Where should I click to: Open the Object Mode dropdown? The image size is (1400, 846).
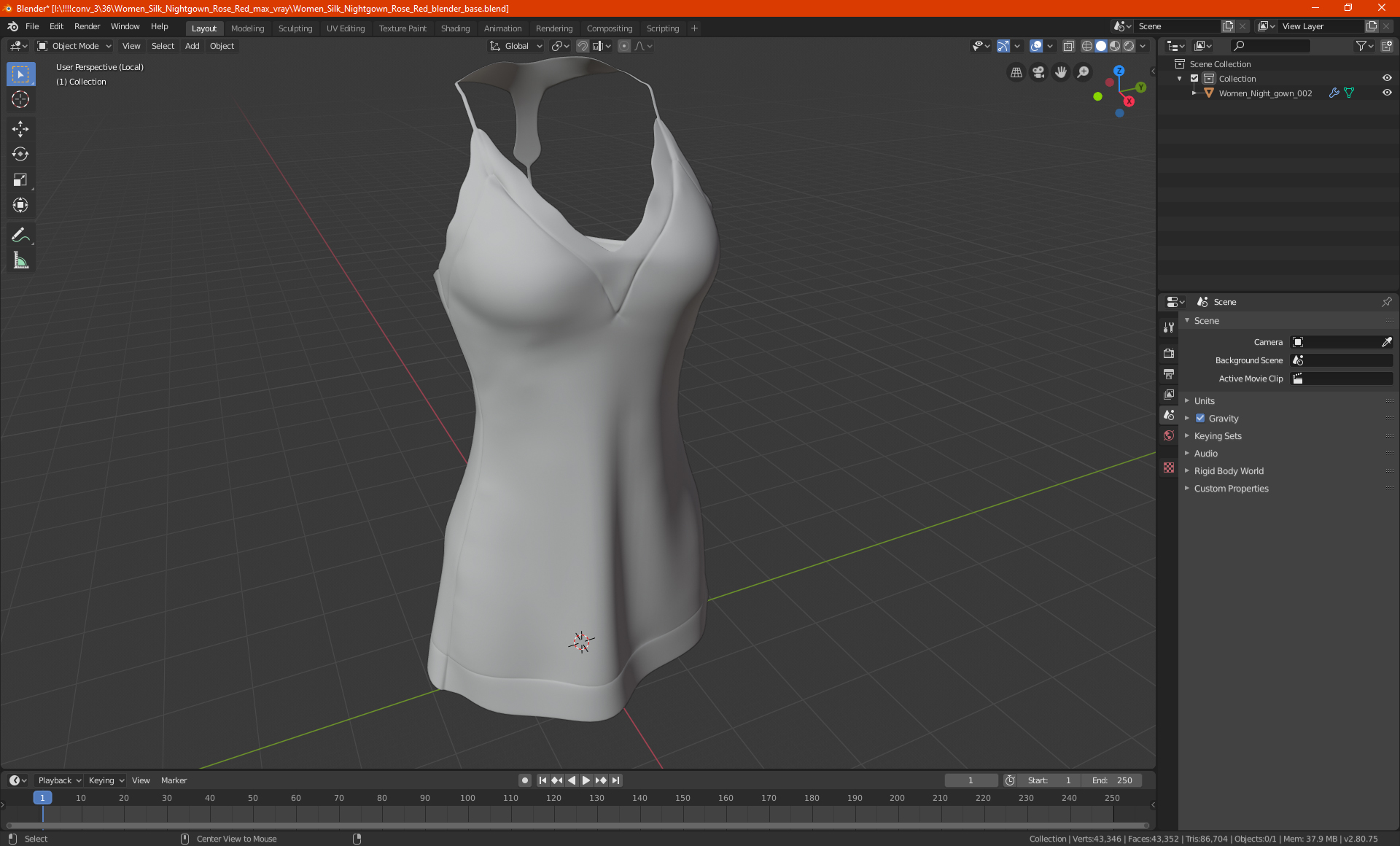pyautogui.click(x=74, y=46)
